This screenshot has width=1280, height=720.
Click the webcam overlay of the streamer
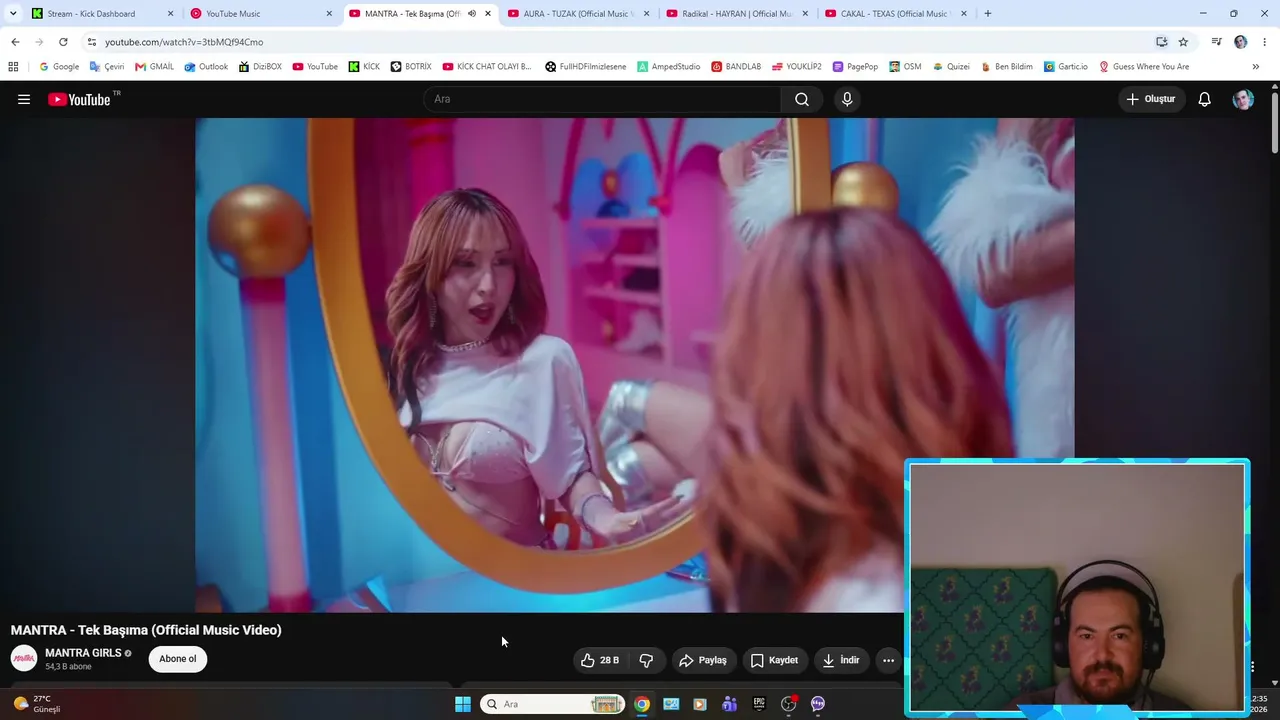pyautogui.click(x=1077, y=587)
